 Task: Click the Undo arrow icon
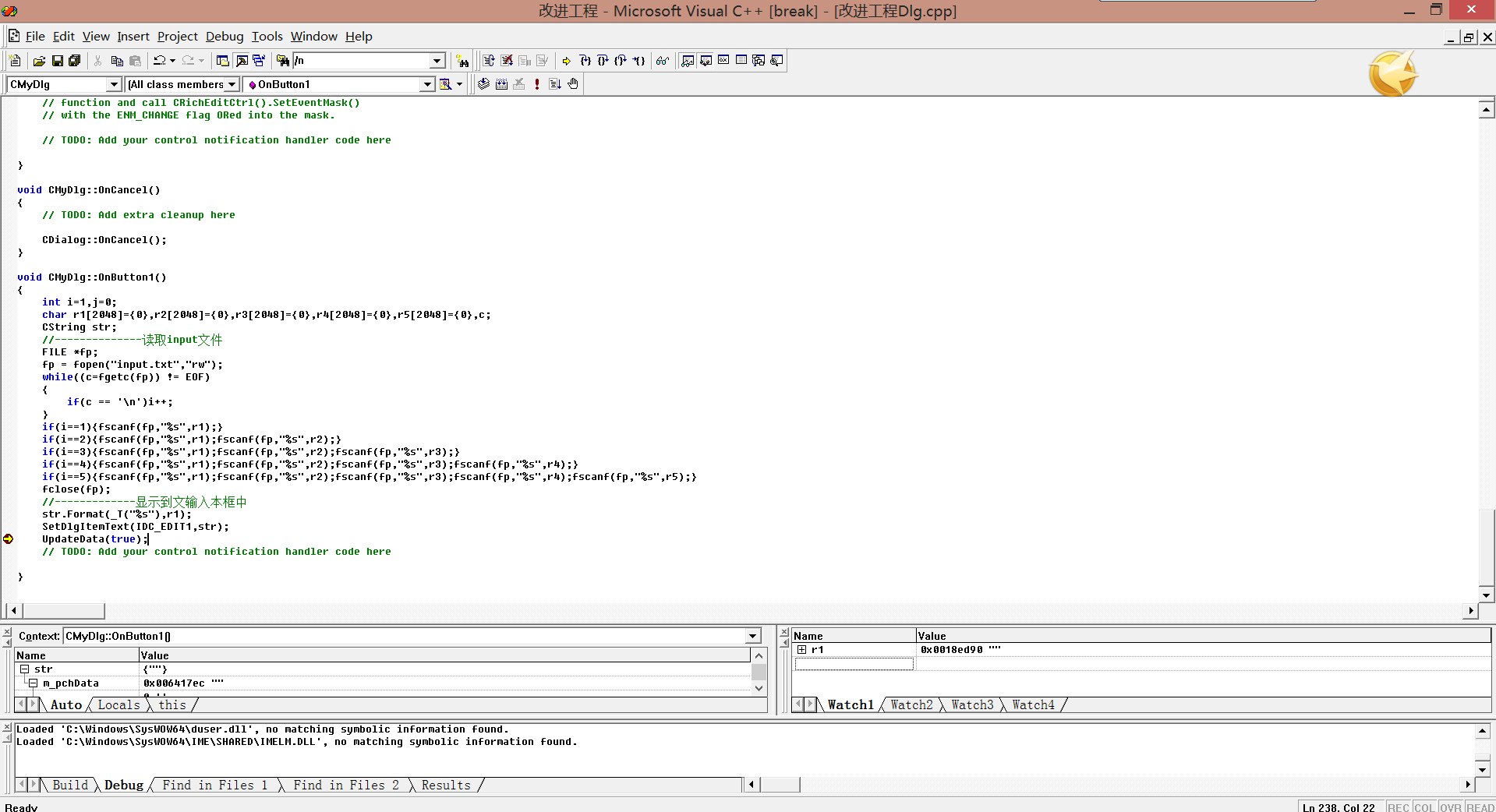pos(160,61)
